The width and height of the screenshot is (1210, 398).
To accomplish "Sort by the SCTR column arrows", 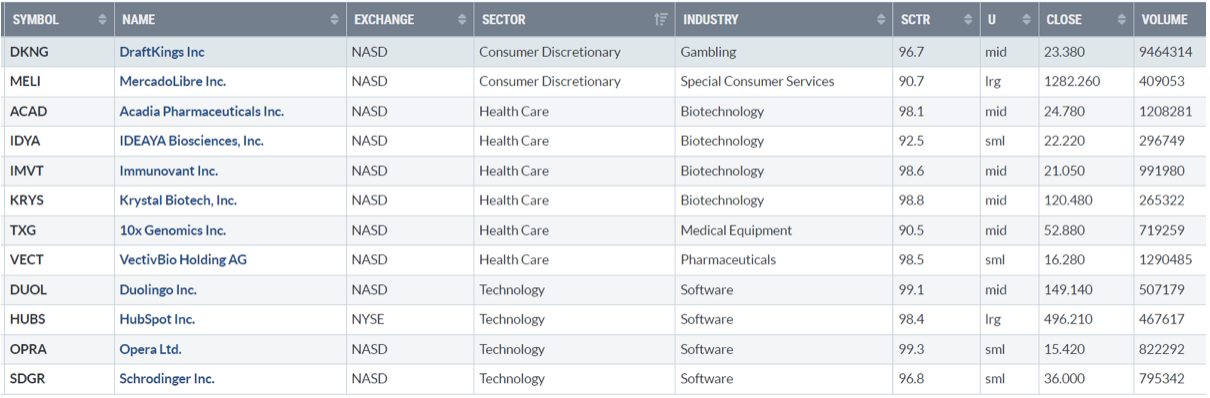I will click(967, 20).
